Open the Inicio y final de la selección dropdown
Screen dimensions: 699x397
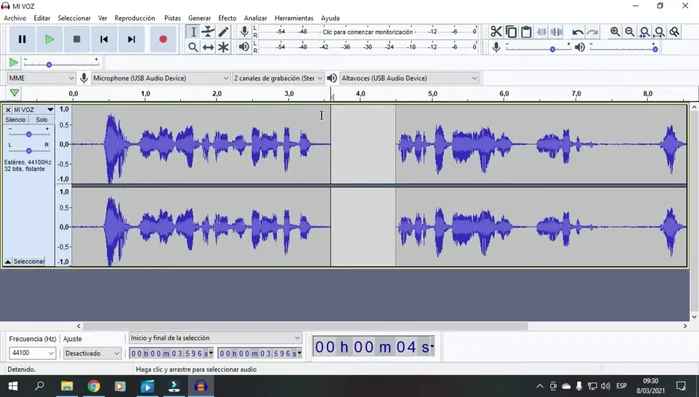pos(215,338)
